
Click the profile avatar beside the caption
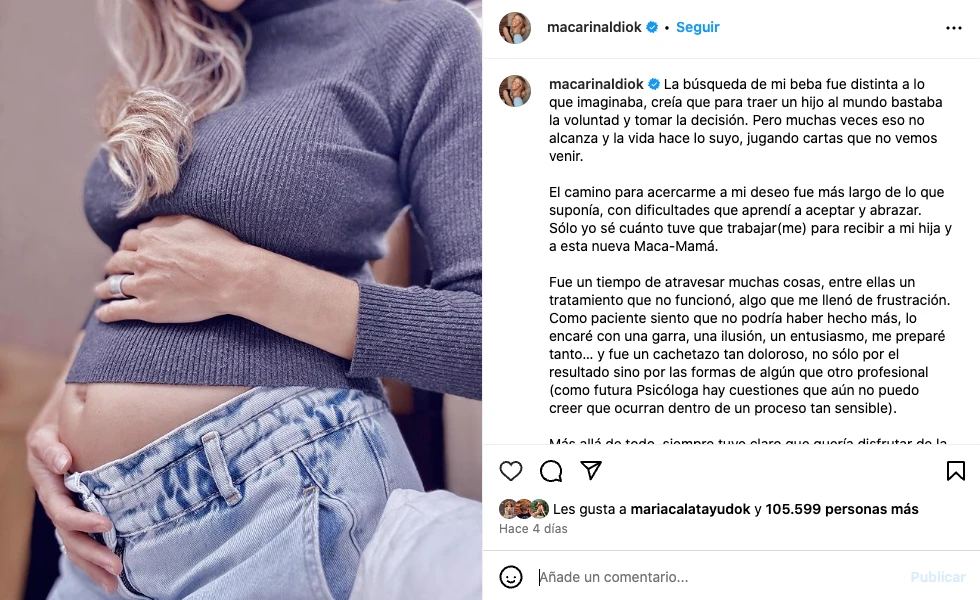[515, 91]
